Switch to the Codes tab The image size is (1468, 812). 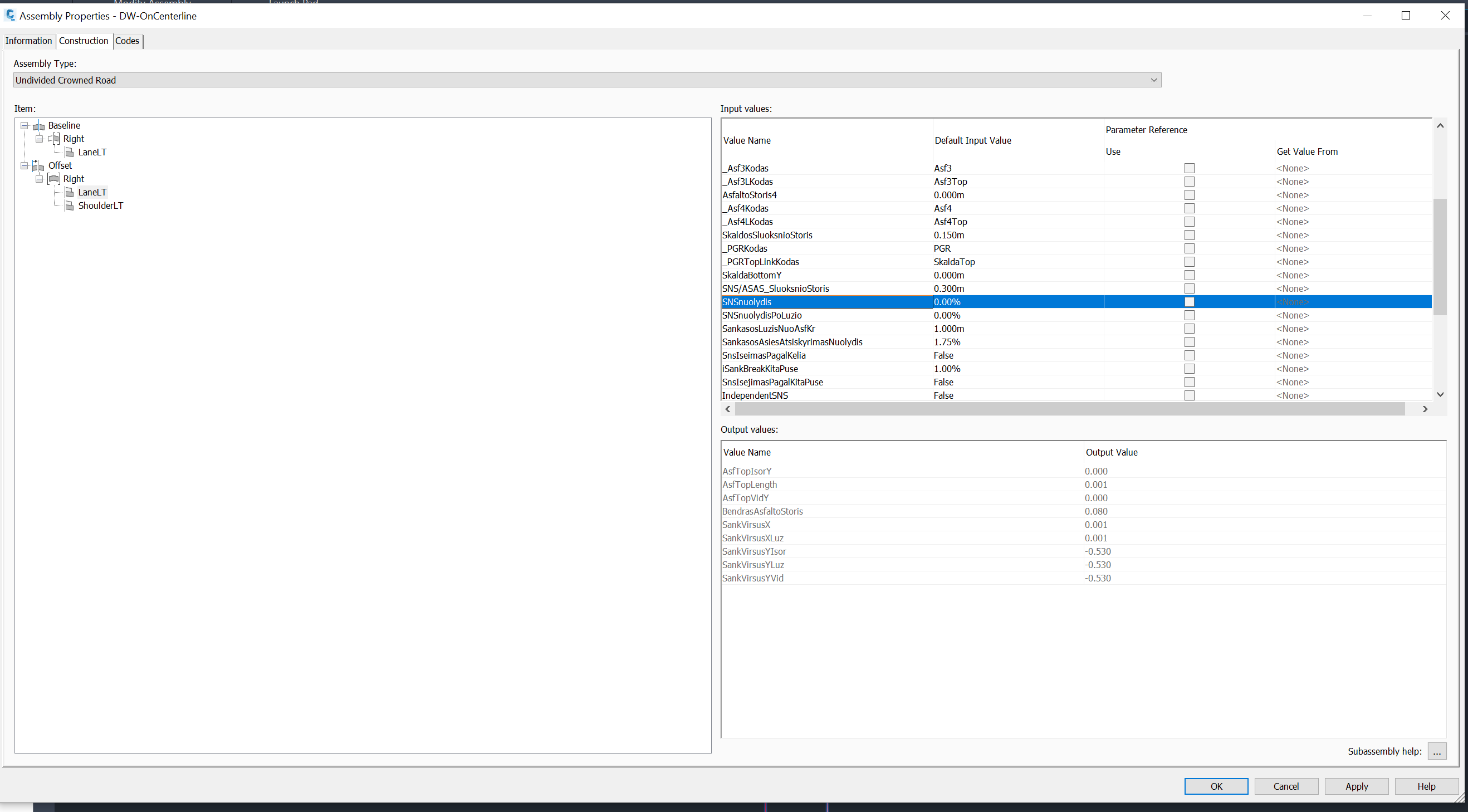pyautogui.click(x=127, y=41)
